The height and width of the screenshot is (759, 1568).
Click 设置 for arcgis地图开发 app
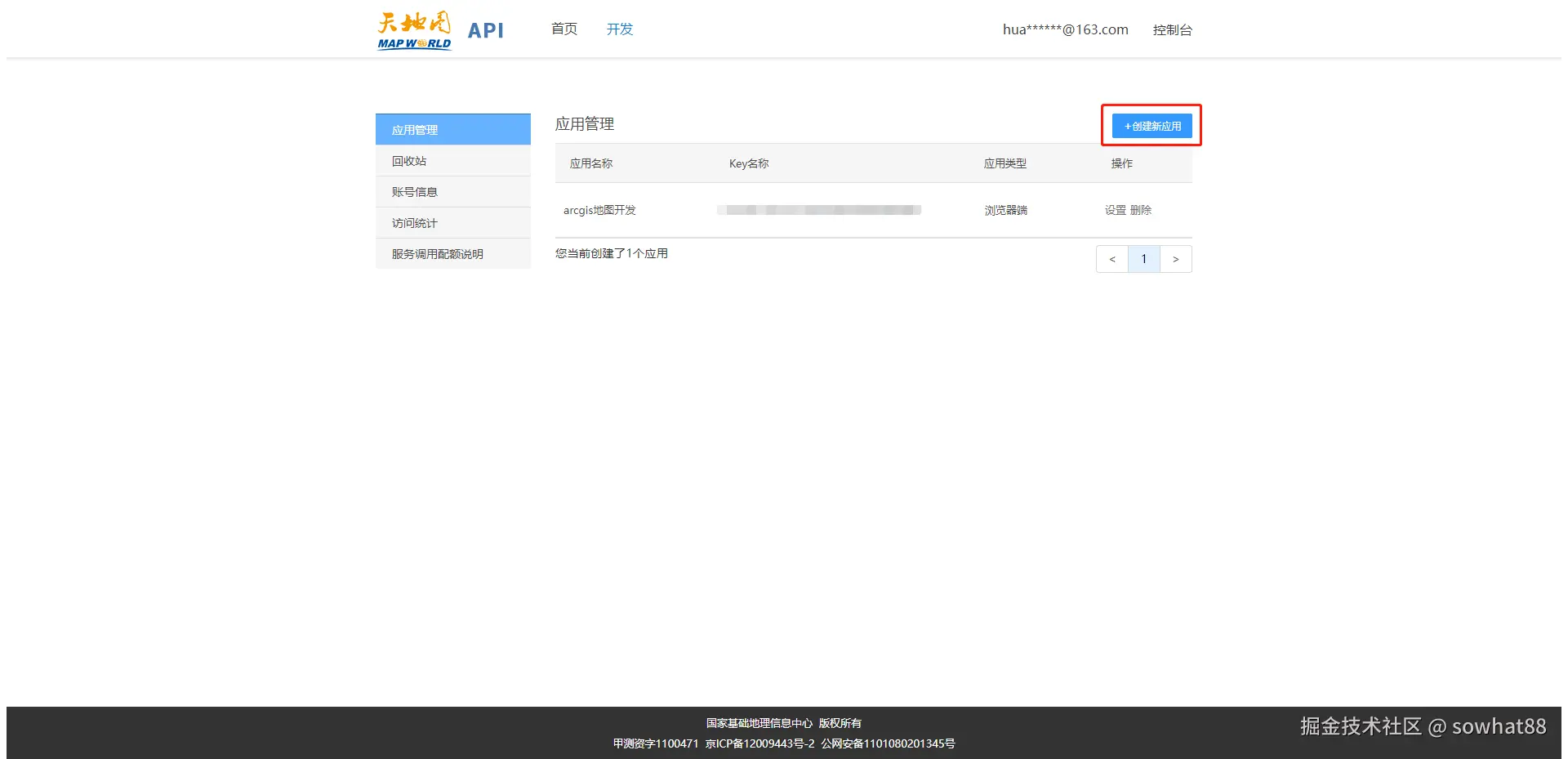pyautogui.click(x=1116, y=210)
